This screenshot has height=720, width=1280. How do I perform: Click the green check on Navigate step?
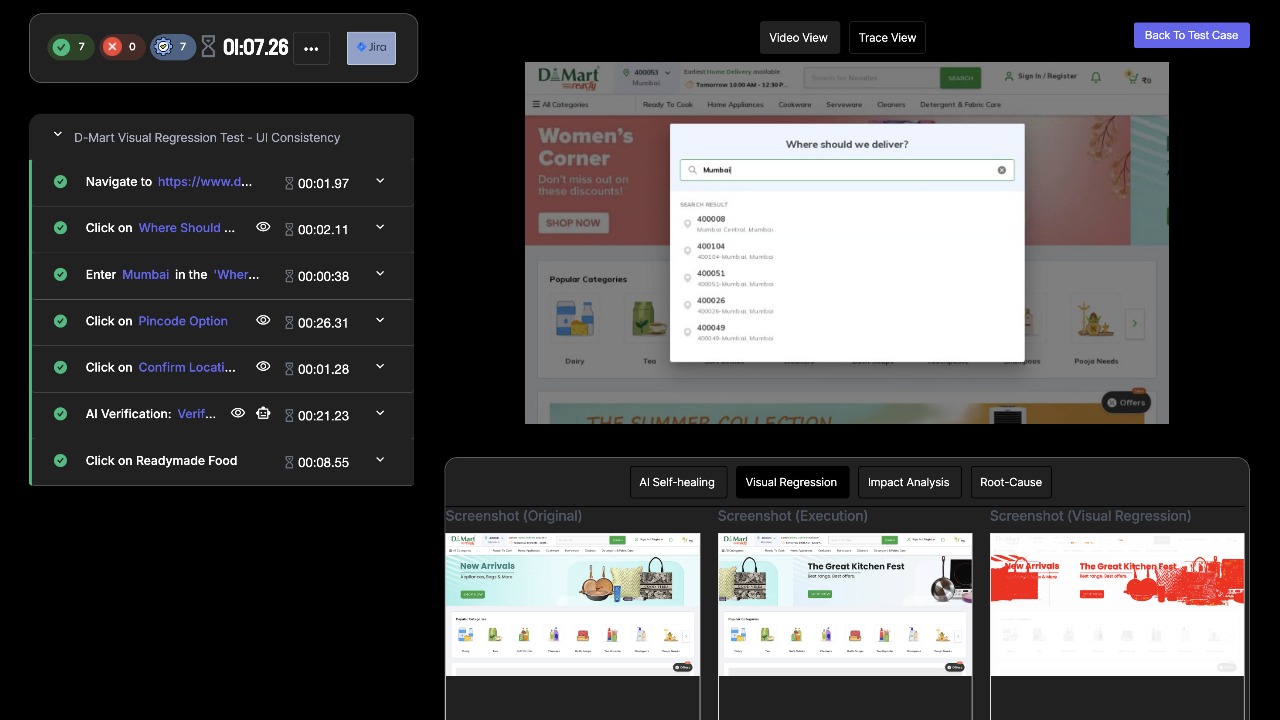click(60, 182)
